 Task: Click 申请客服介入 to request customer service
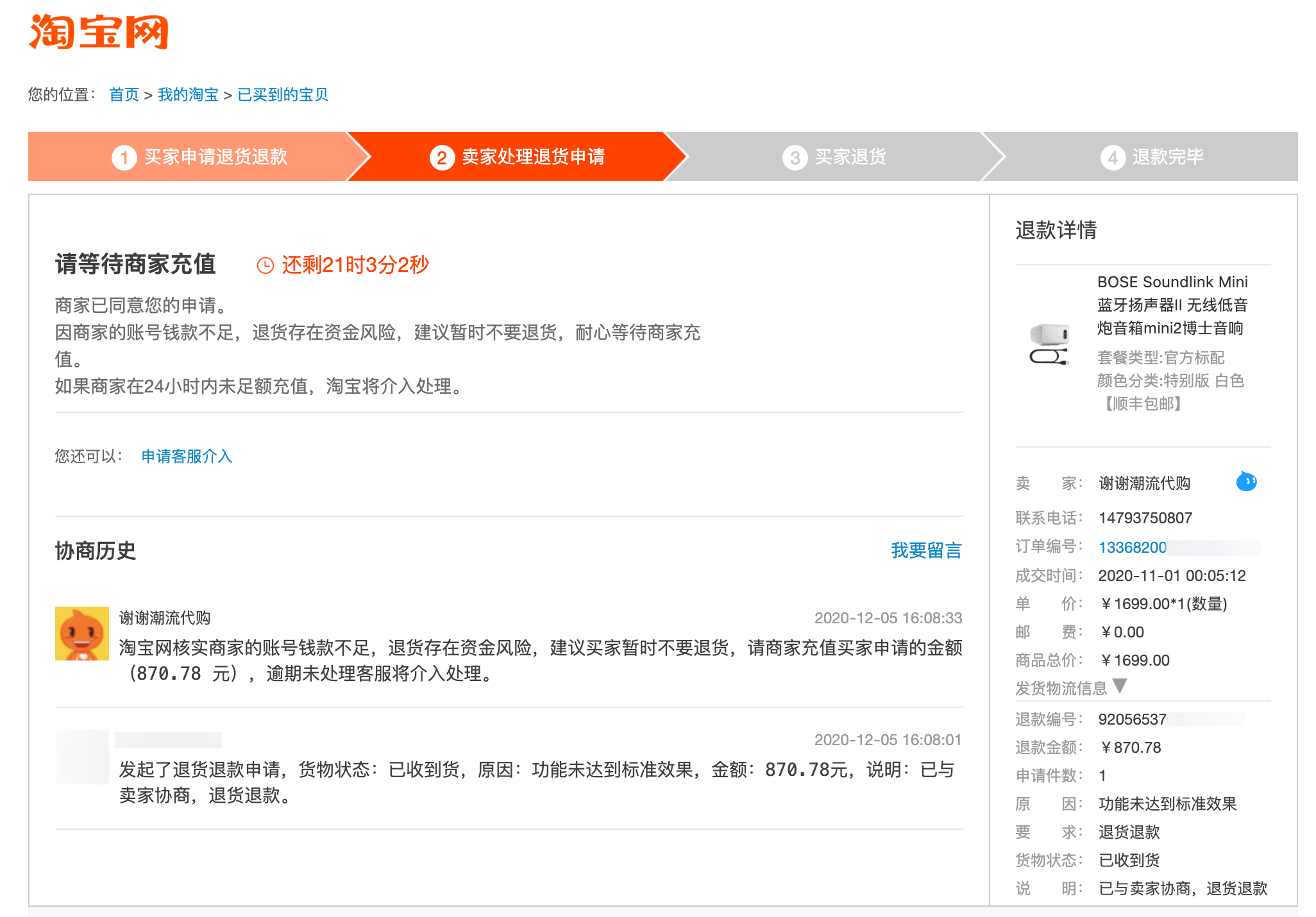coord(187,457)
